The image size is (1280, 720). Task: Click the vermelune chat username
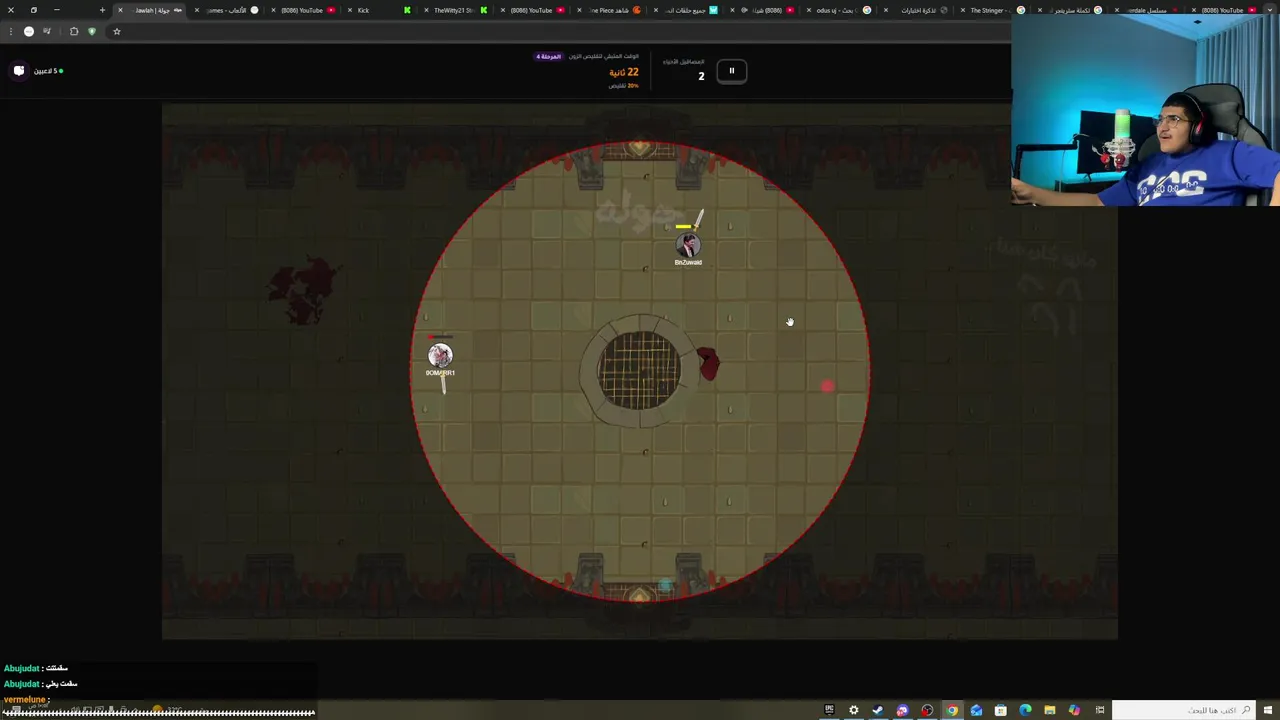pos(24,699)
